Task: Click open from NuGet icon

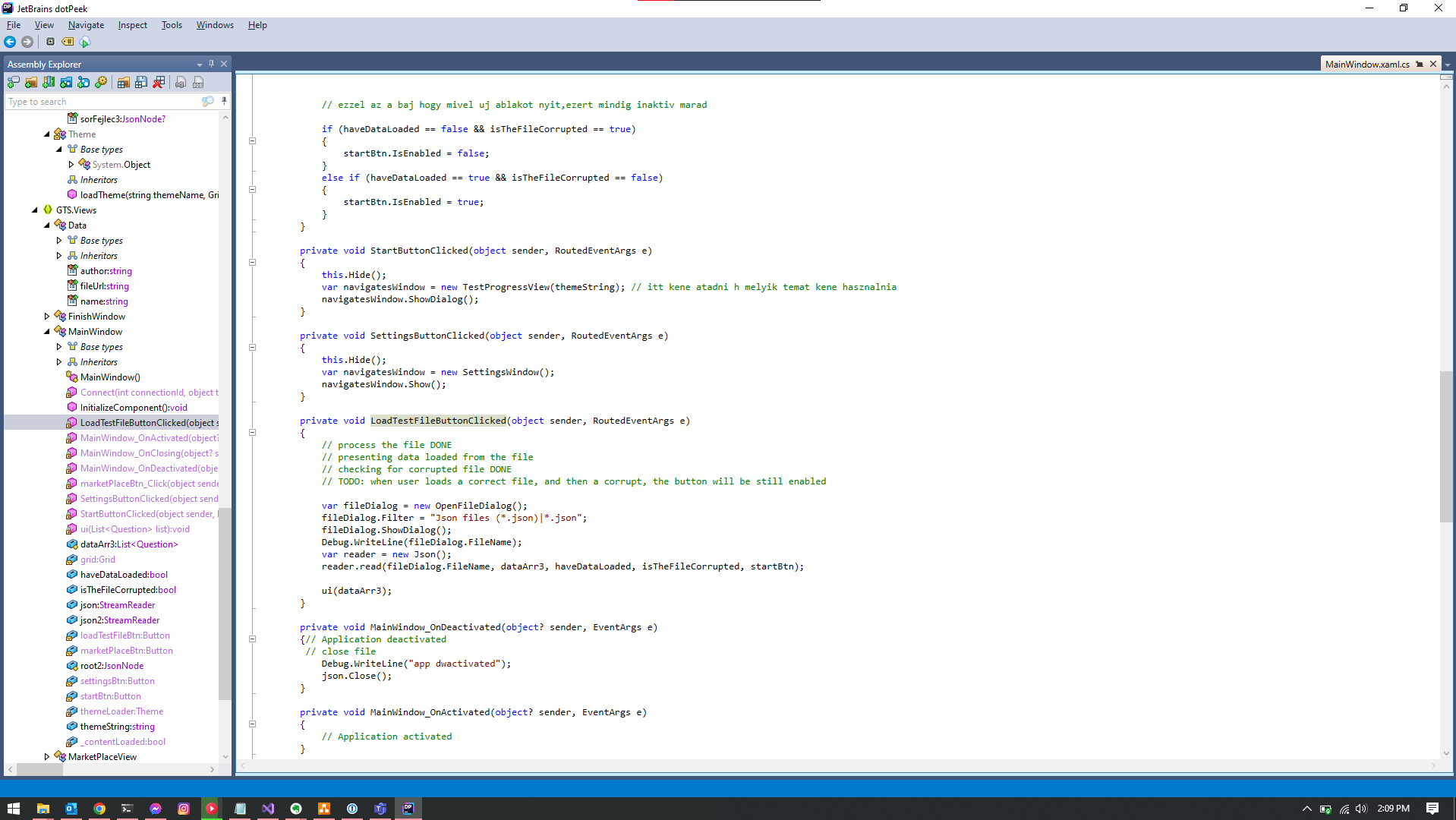Action: click(84, 82)
